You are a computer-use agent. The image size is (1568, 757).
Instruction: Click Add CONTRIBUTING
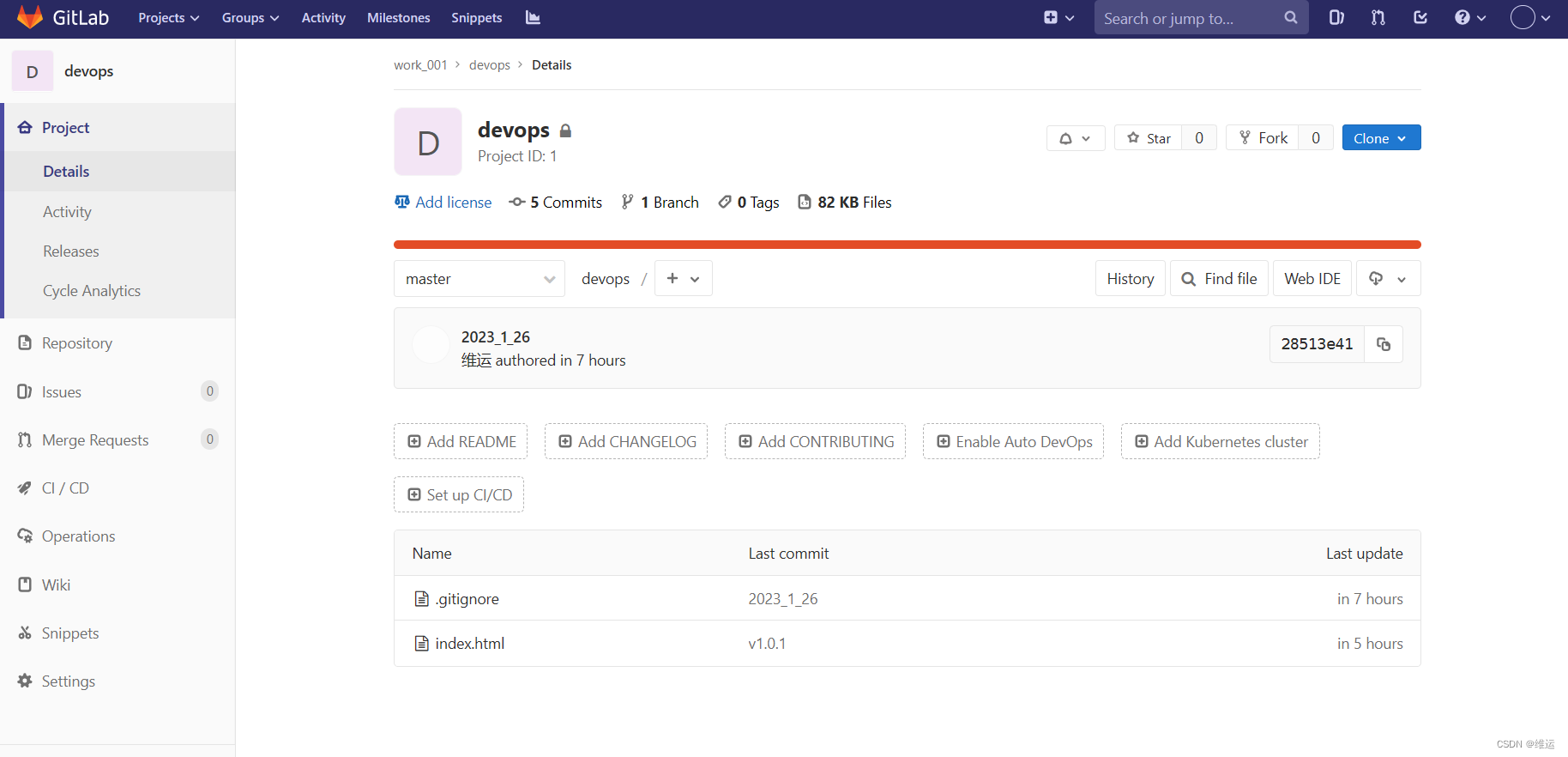pos(815,441)
